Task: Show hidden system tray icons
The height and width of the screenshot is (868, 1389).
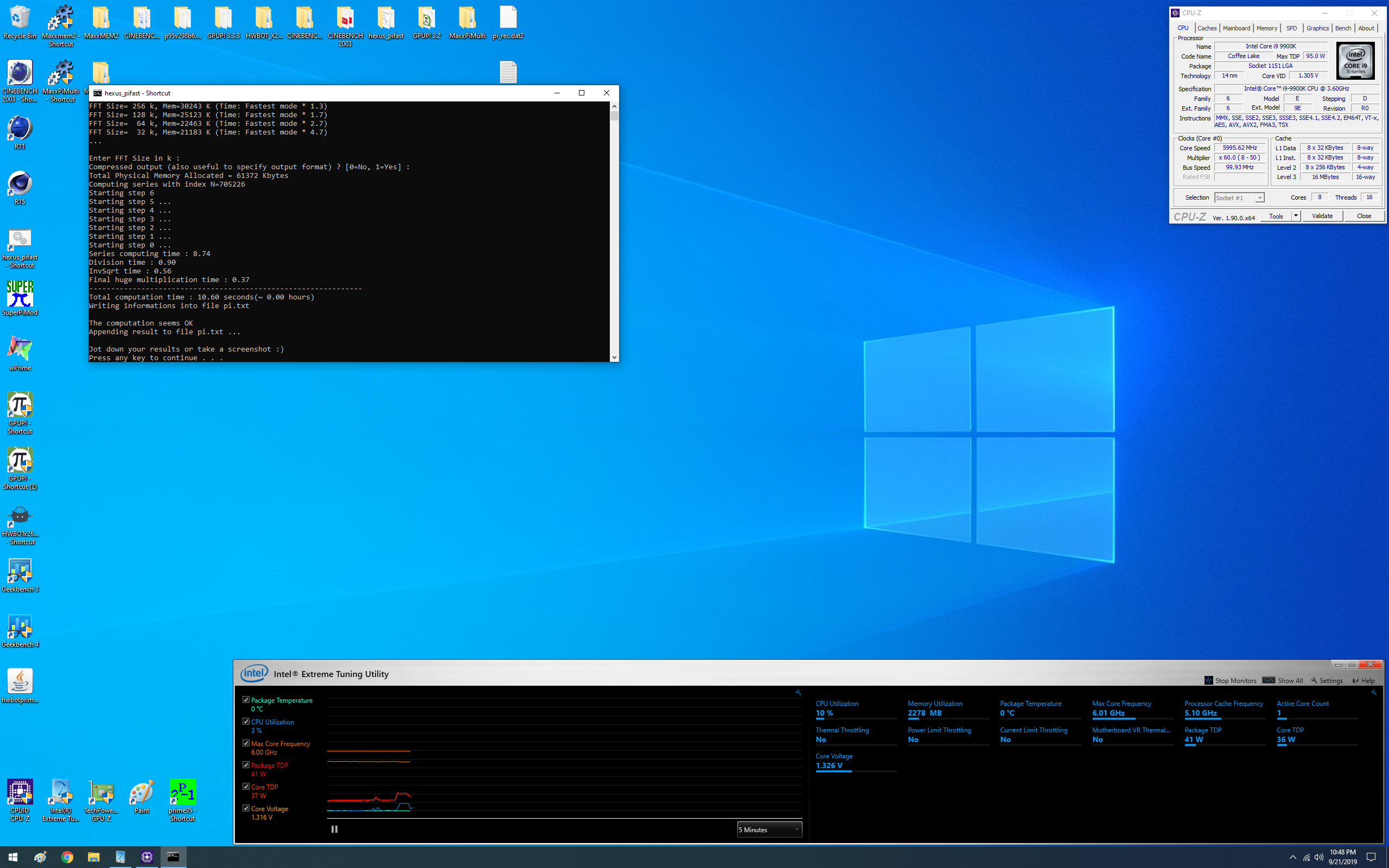Action: coord(1292,857)
